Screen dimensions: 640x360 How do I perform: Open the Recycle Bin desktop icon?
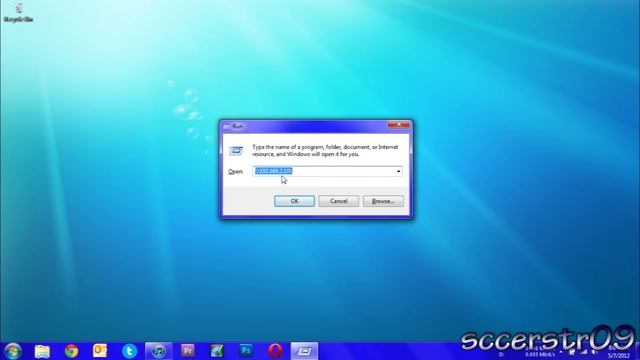point(18,12)
